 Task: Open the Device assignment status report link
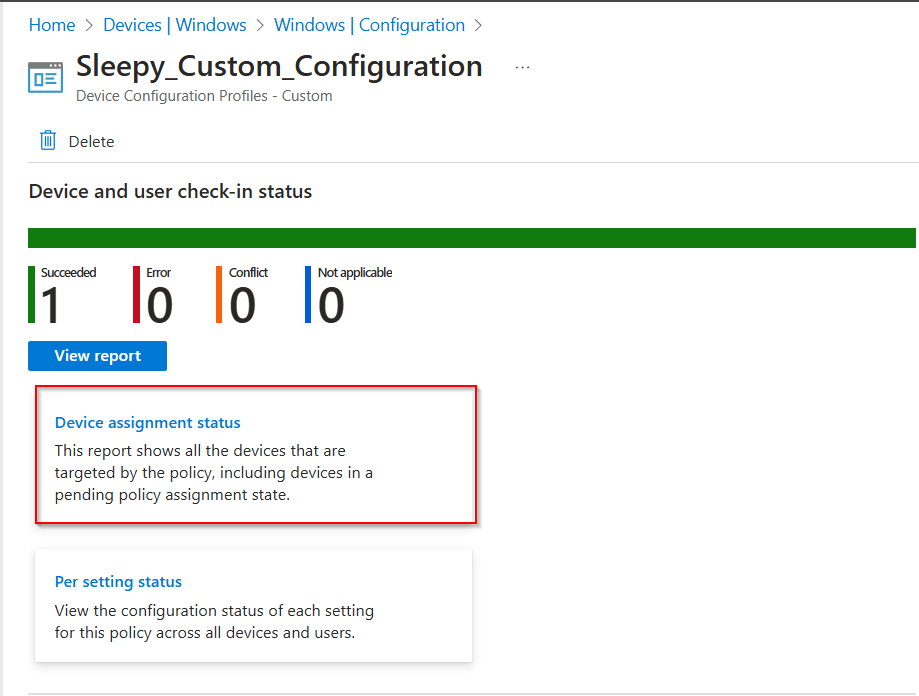click(x=148, y=423)
